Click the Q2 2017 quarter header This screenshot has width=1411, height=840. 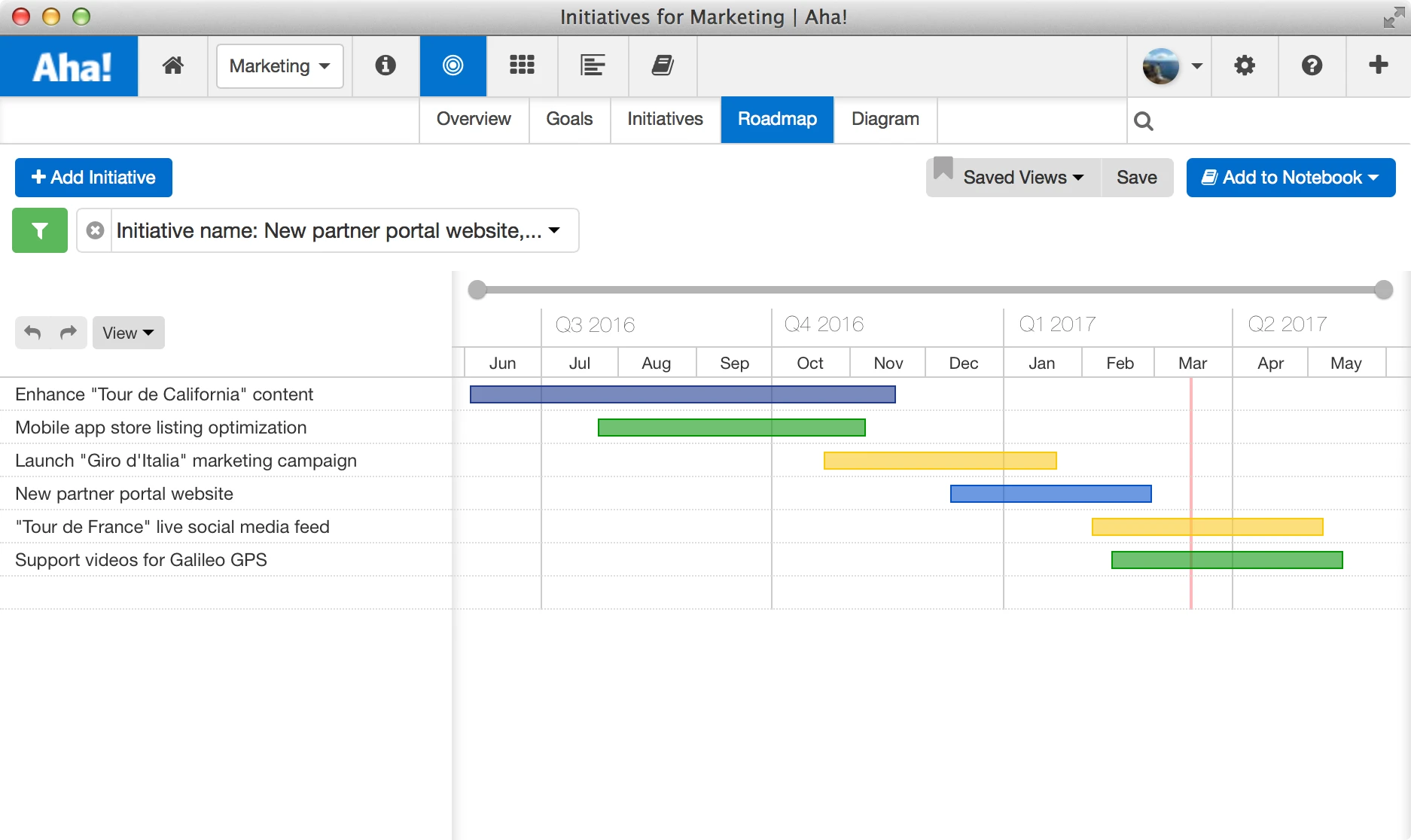[1288, 324]
